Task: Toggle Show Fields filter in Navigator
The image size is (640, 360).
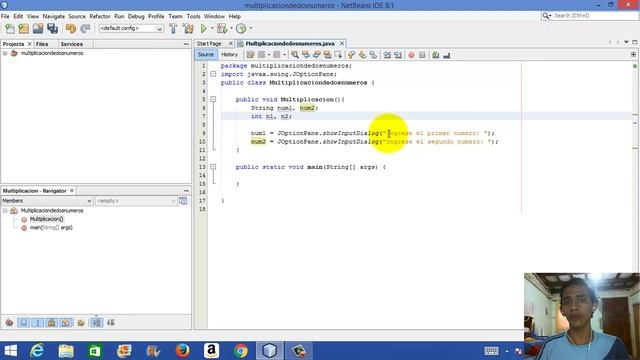Action: tap(24, 323)
